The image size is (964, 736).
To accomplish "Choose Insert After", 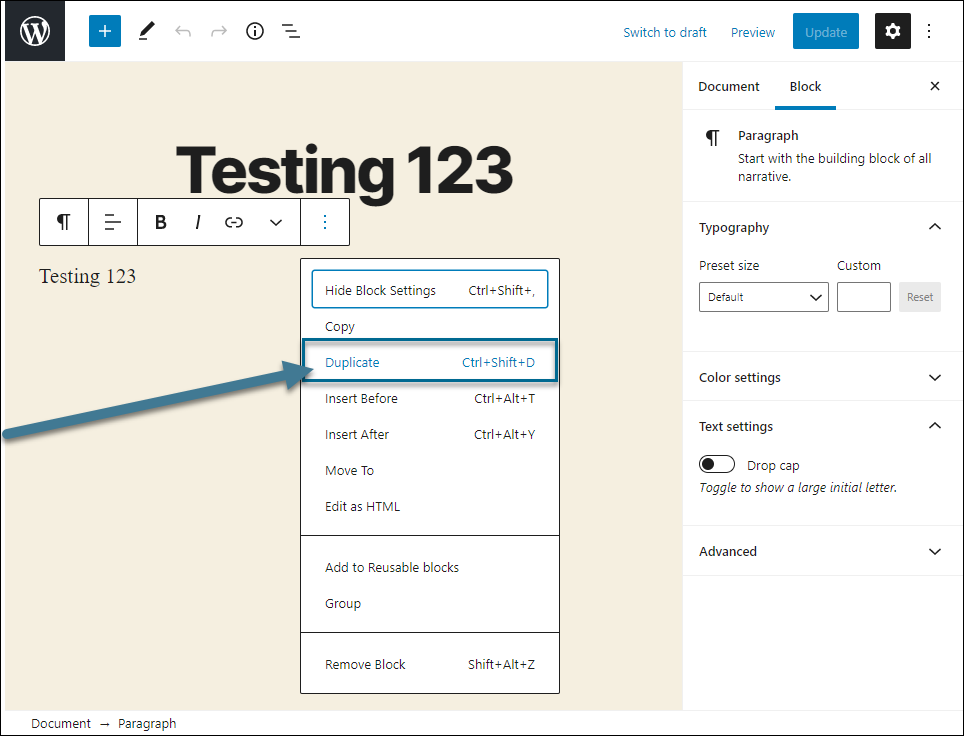I will [430, 434].
